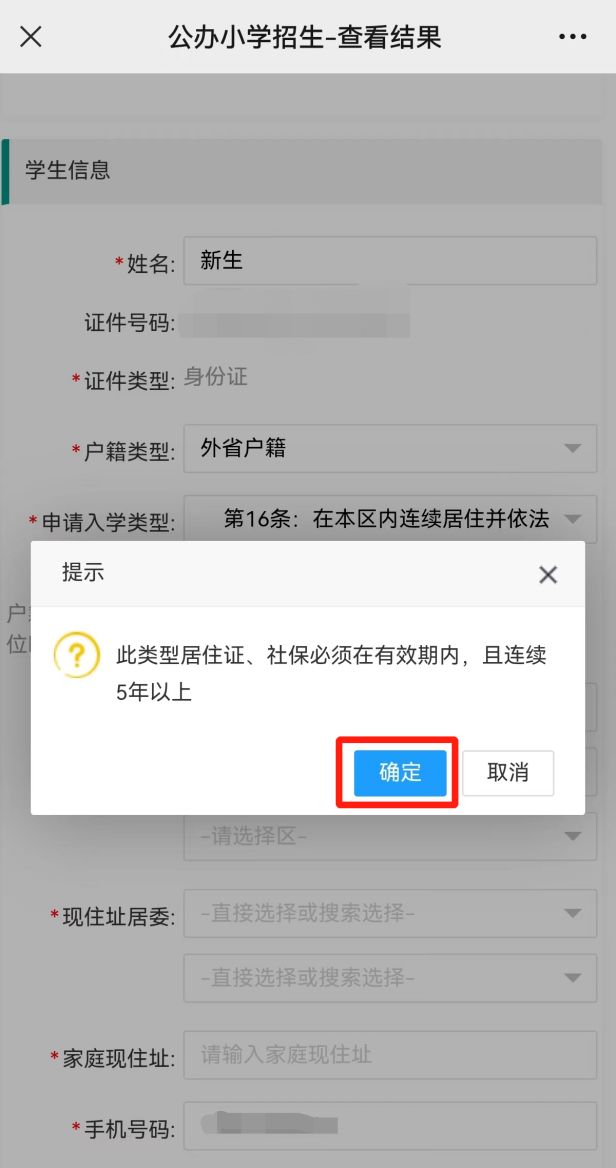
Task: Click the 提示 dialog title text
Action: 83,573
